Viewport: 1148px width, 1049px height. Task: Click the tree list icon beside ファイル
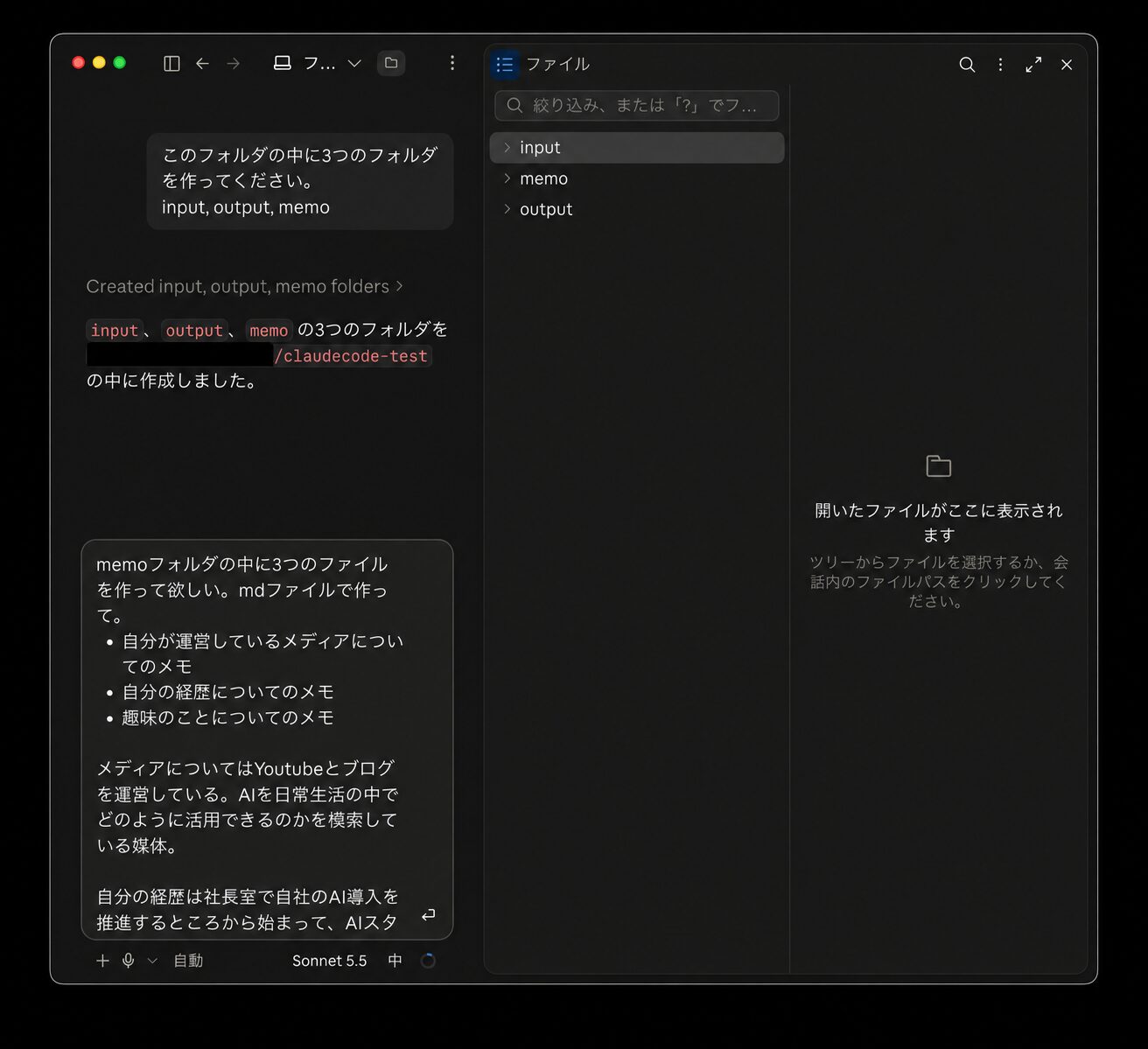tap(505, 64)
